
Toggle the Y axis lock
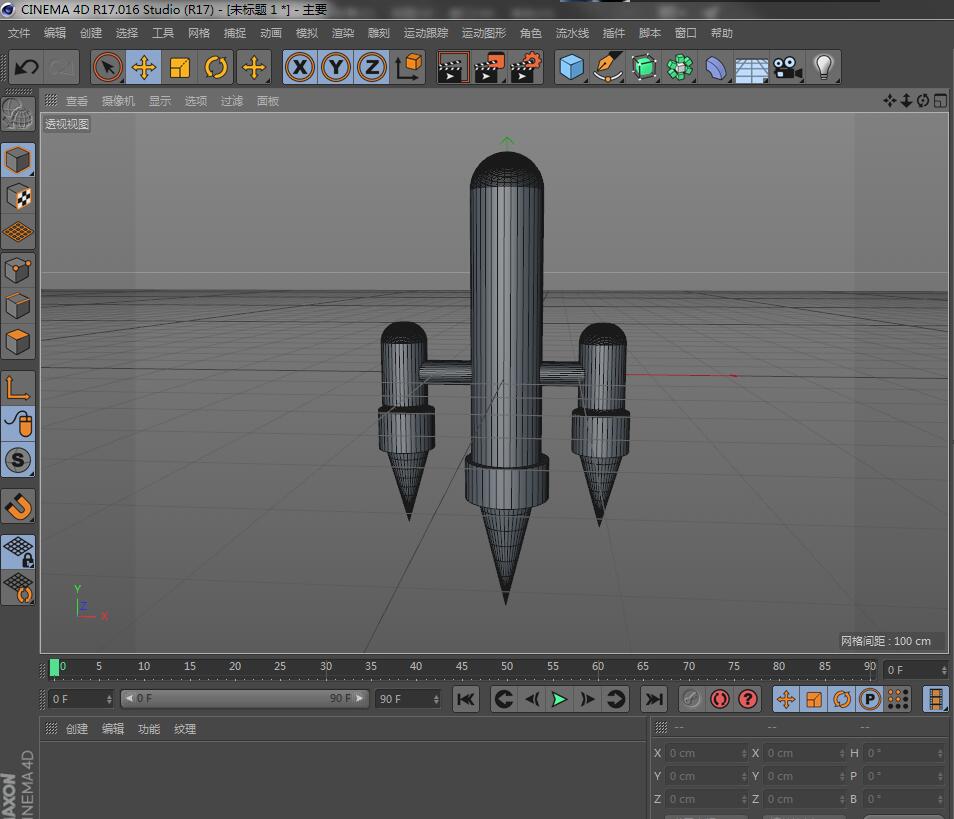336,68
